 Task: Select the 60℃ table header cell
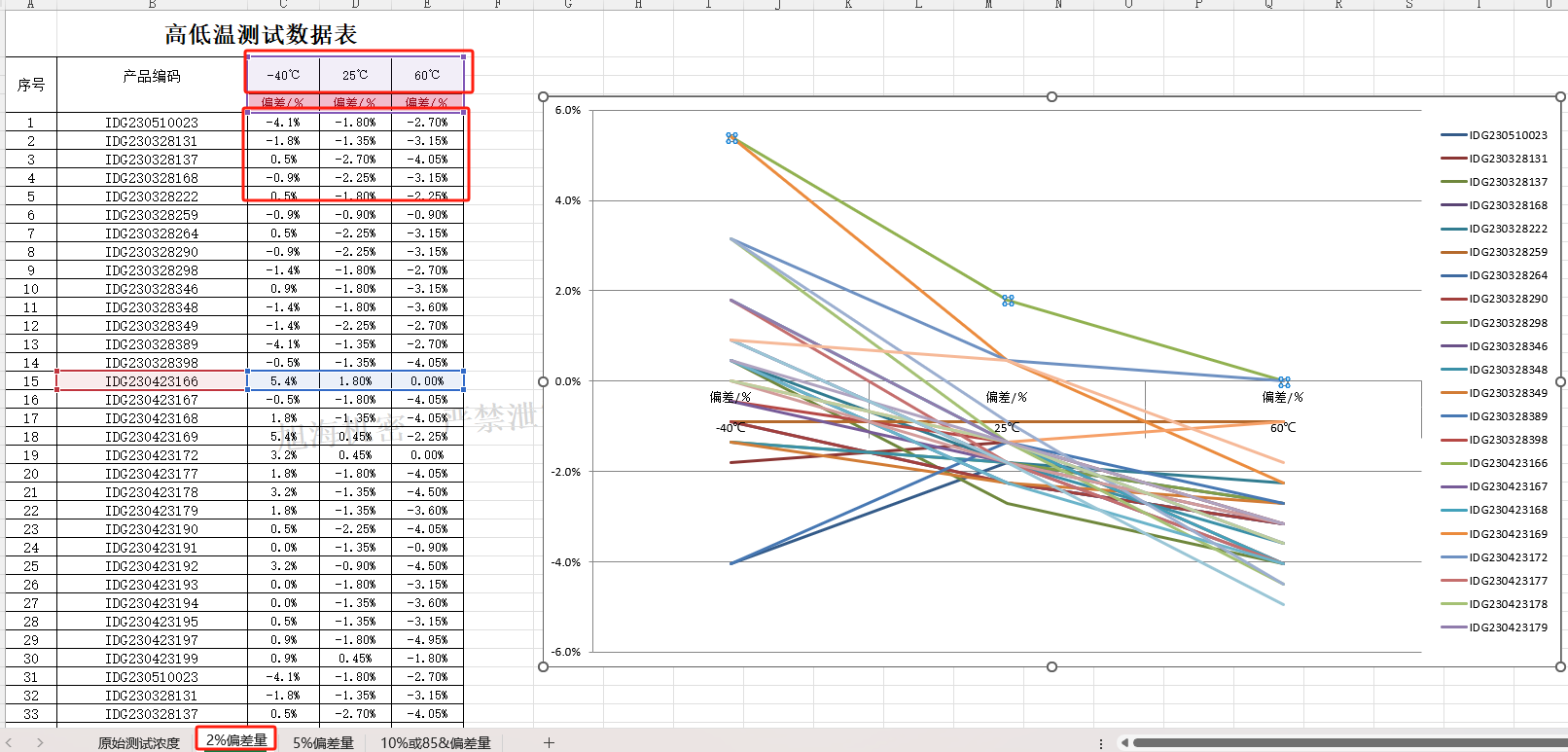tap(427, 75)
